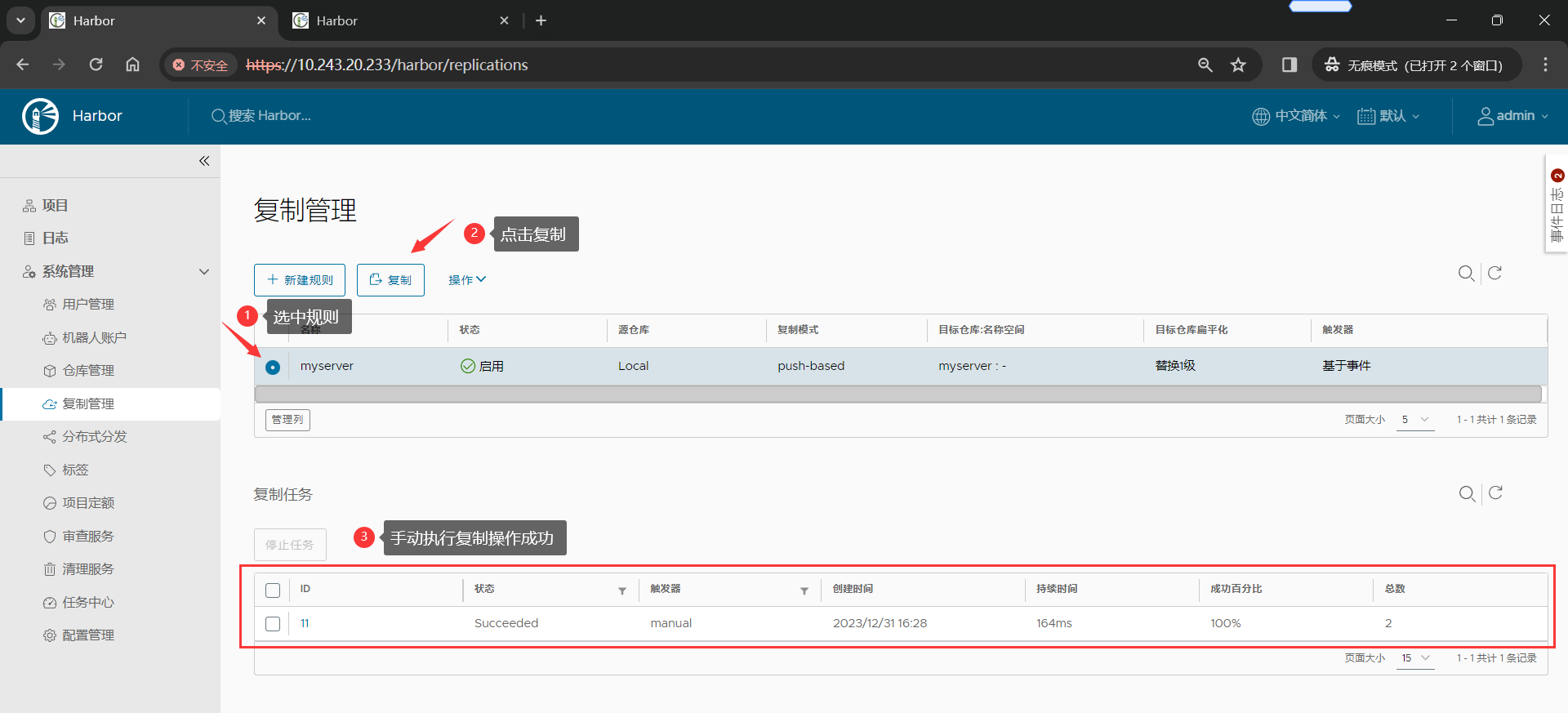
Task: Open the zoom magnifier in address bar
Action: coord(1205,65)
